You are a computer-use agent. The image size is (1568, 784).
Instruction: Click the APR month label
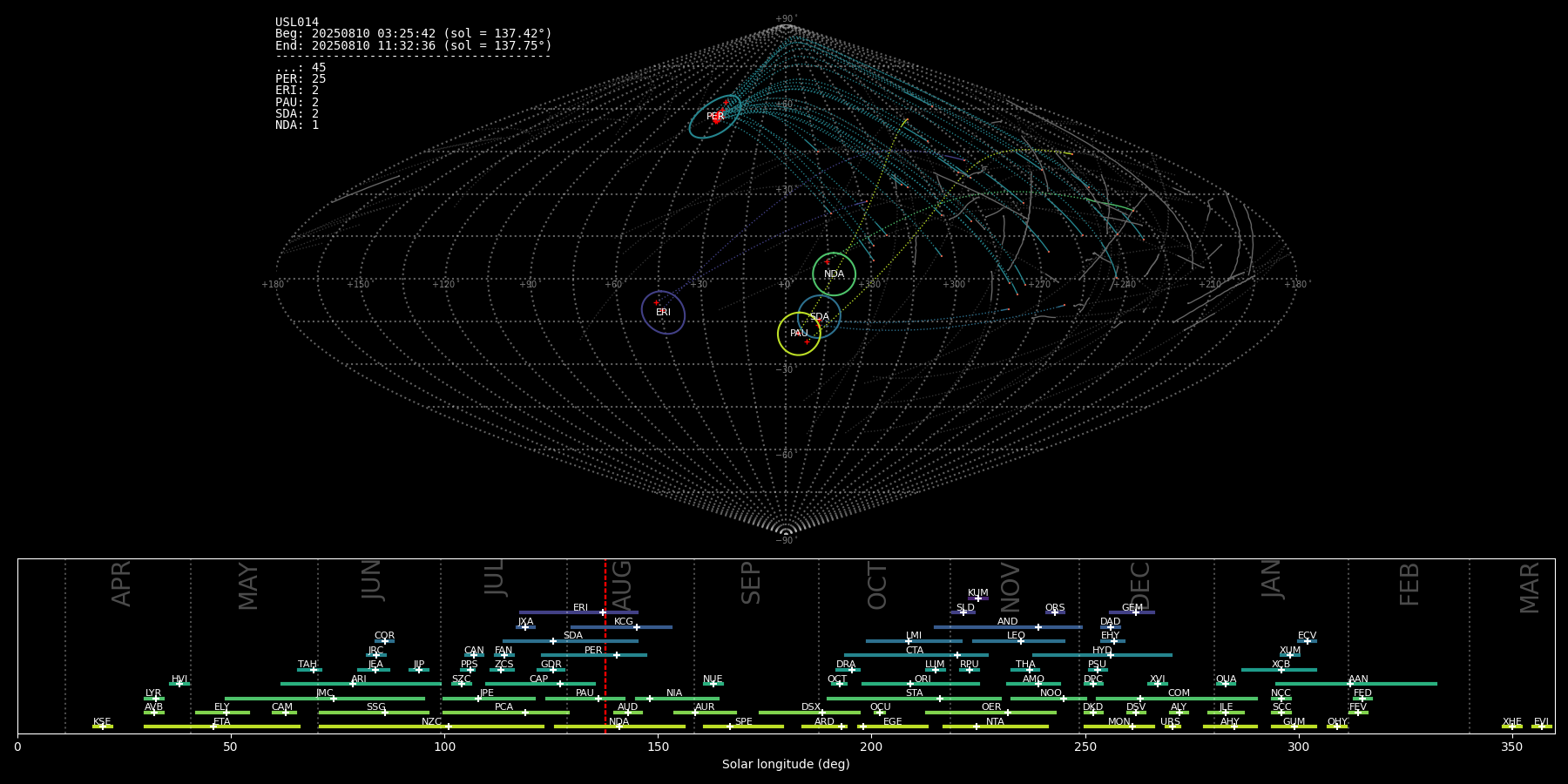click(121, 584)
